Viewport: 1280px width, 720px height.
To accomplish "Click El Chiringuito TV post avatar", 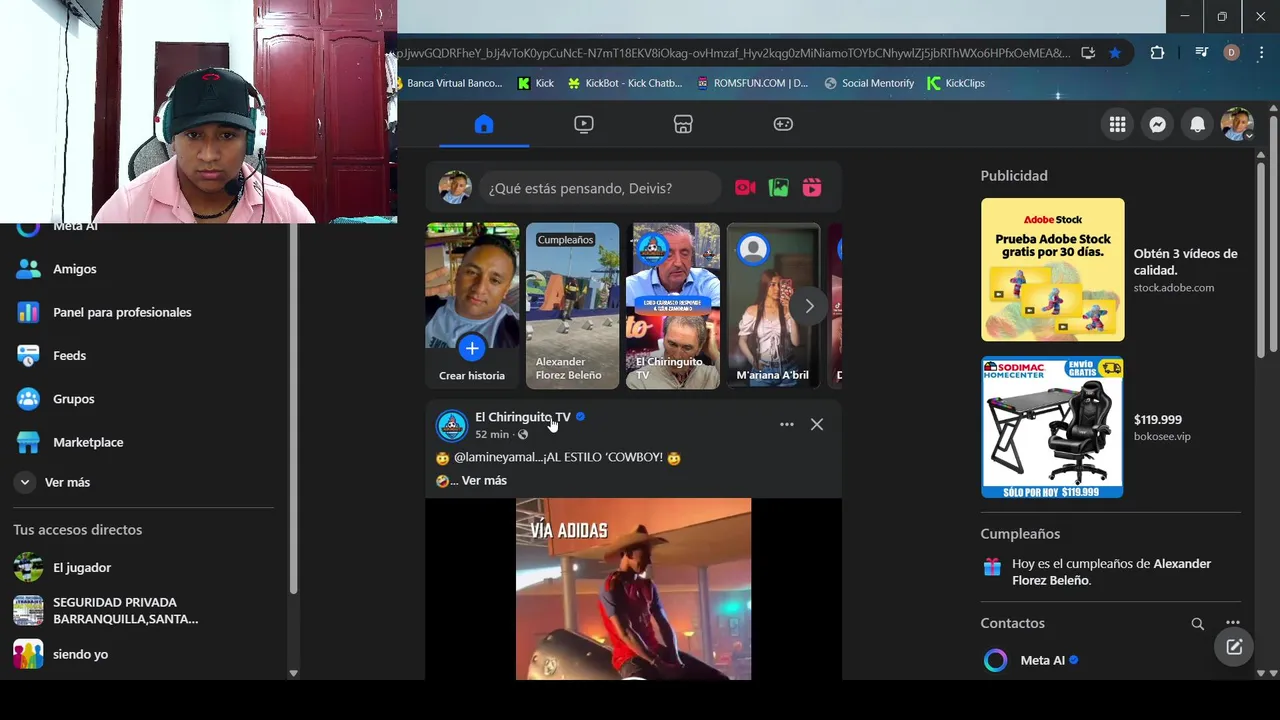I will tap(452, 425).
